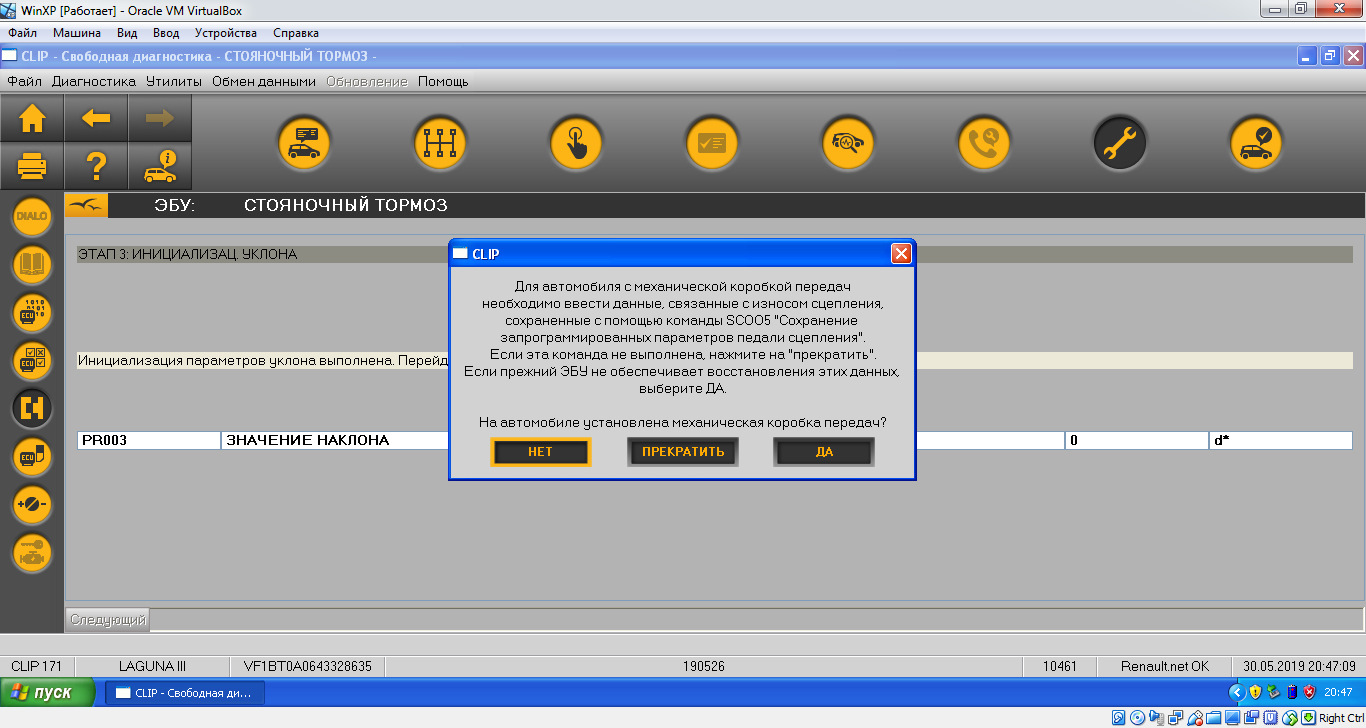Click the back arrow navigation icon

[96, 119]
